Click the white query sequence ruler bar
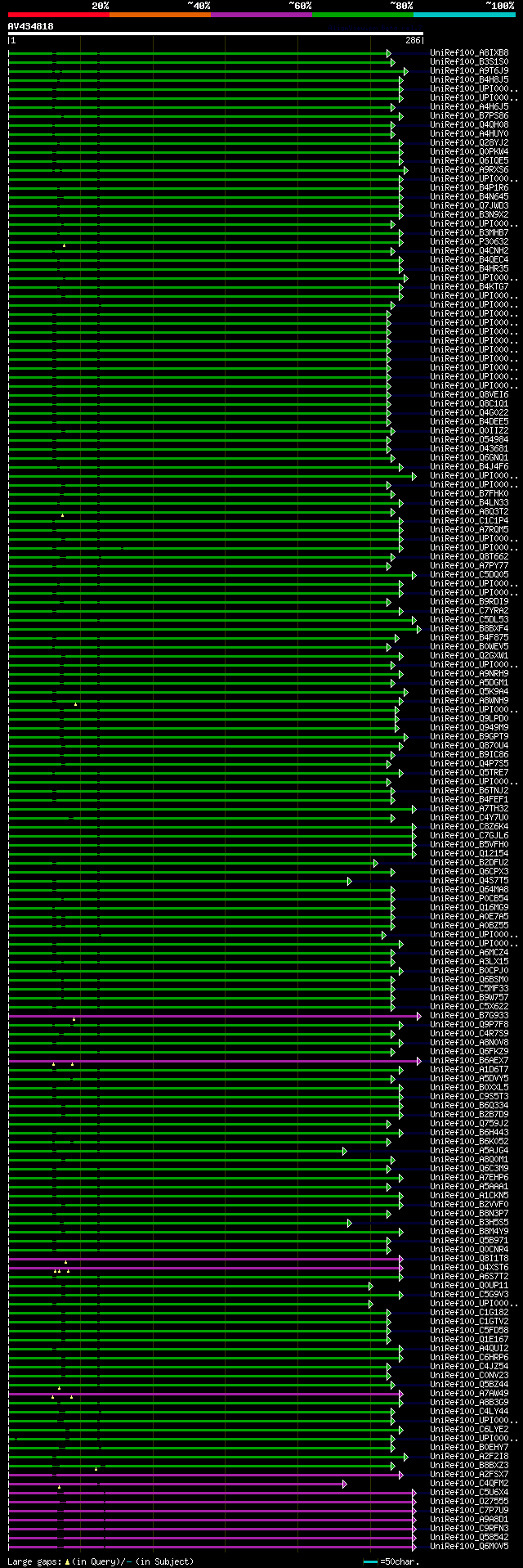The width and height of the screenshot is (523, 1568). point(216,34)
